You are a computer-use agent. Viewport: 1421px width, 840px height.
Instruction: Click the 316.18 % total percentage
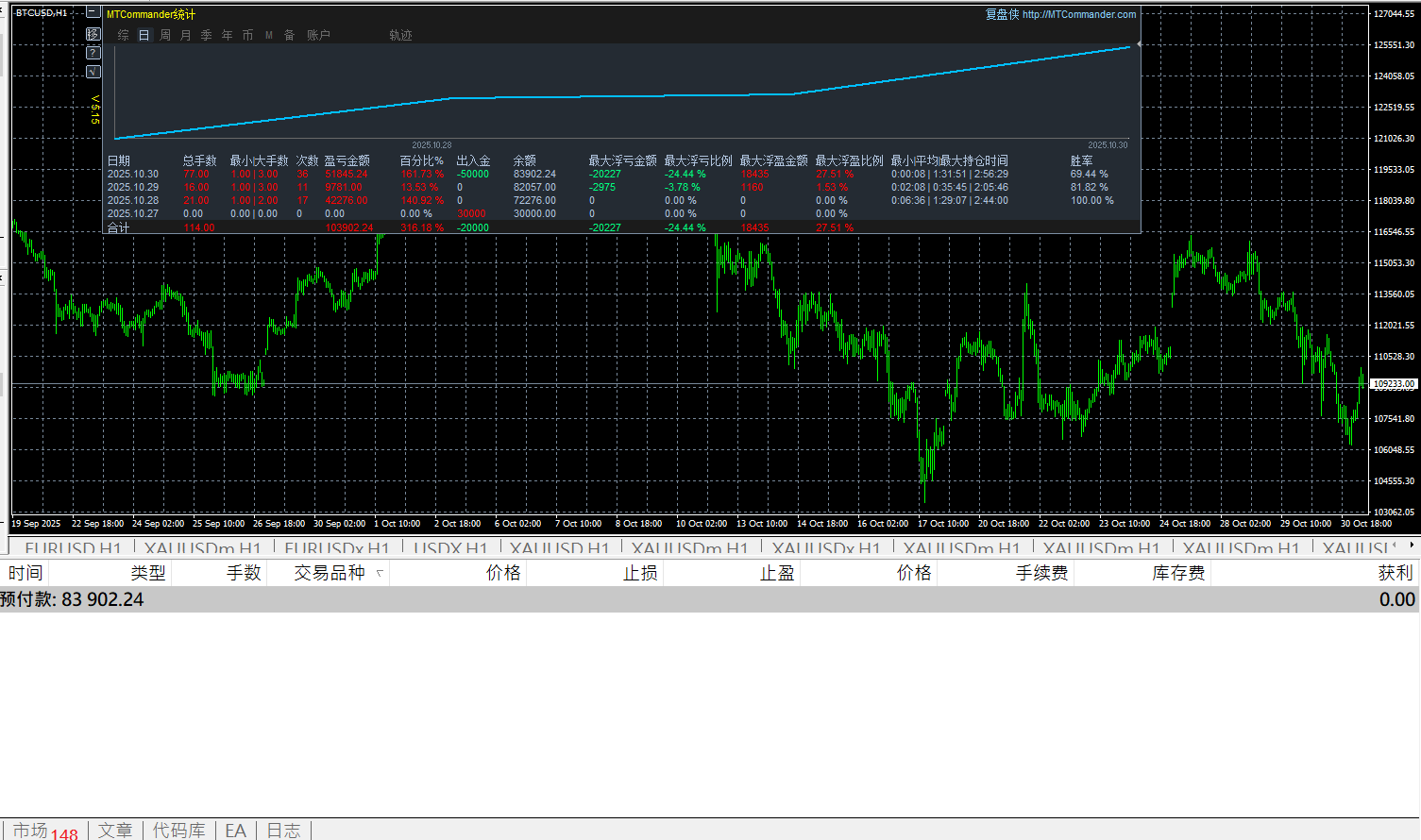coord(422,227)
